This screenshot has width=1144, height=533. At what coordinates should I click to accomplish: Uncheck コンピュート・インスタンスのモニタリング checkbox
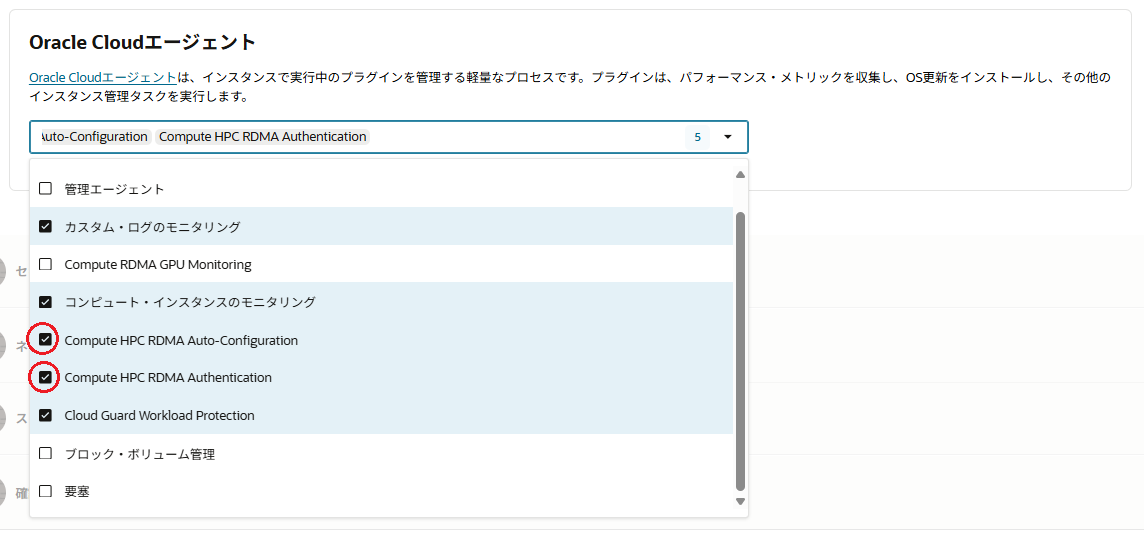(45, 302)
